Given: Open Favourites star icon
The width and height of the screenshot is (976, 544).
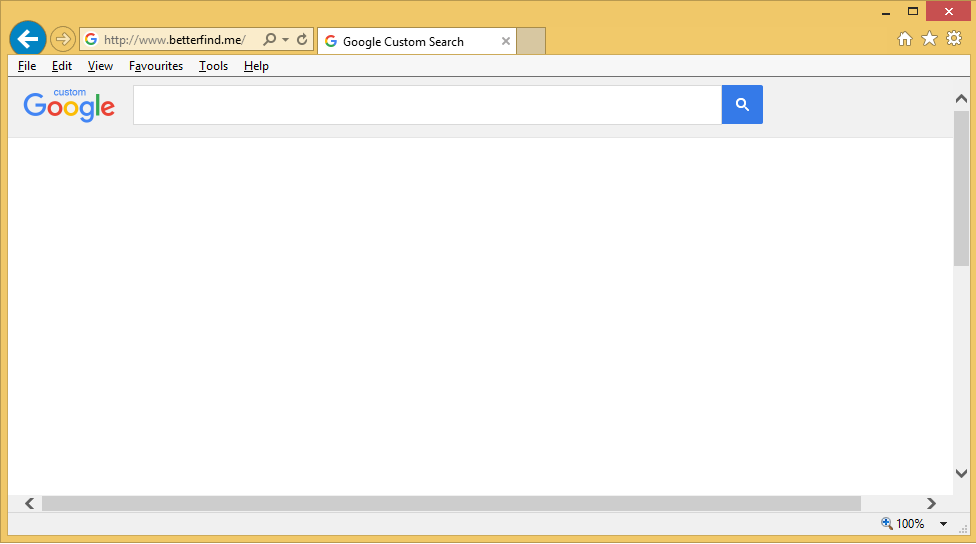Looking at the screenshot, I should click(929, 39).
